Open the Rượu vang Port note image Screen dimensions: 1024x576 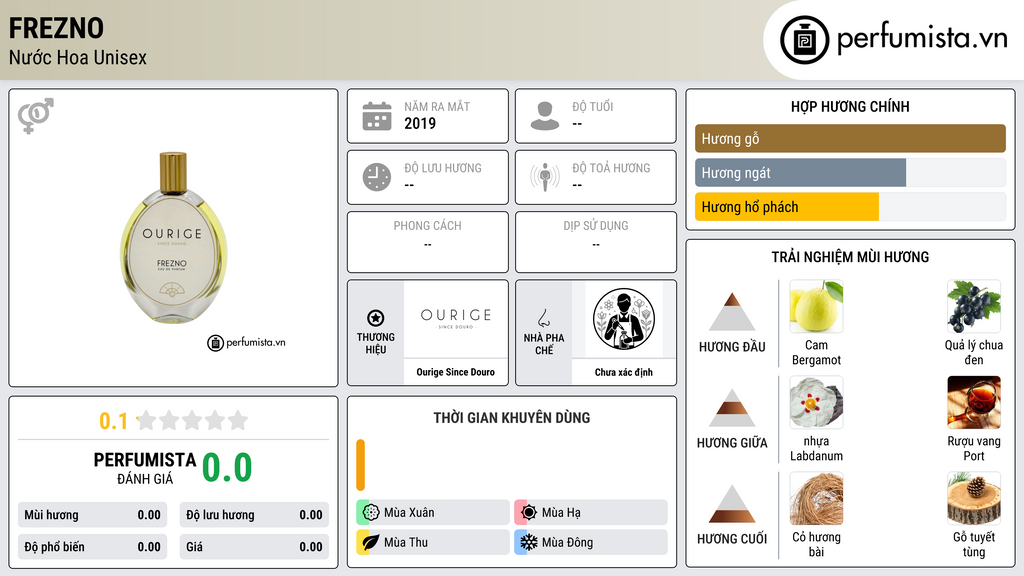[974, 403]
